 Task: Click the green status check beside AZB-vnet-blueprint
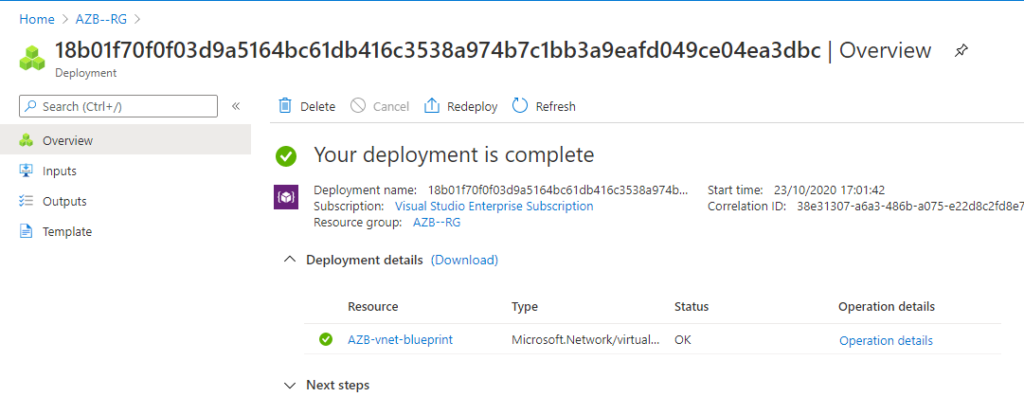click(x=326, y=340)
